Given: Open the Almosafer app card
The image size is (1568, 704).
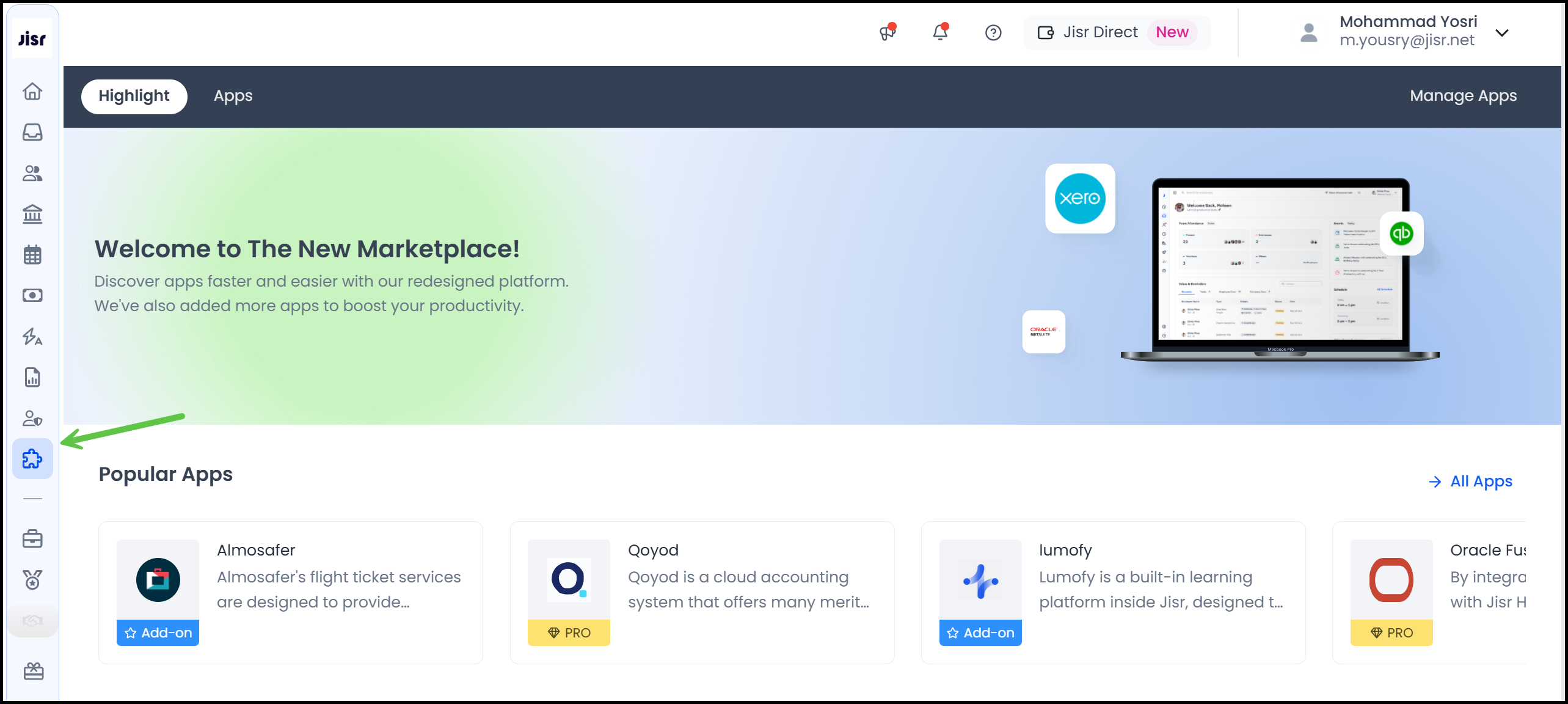Looking at the screenshot, I should pyautogui.click(x=290, y=592).
